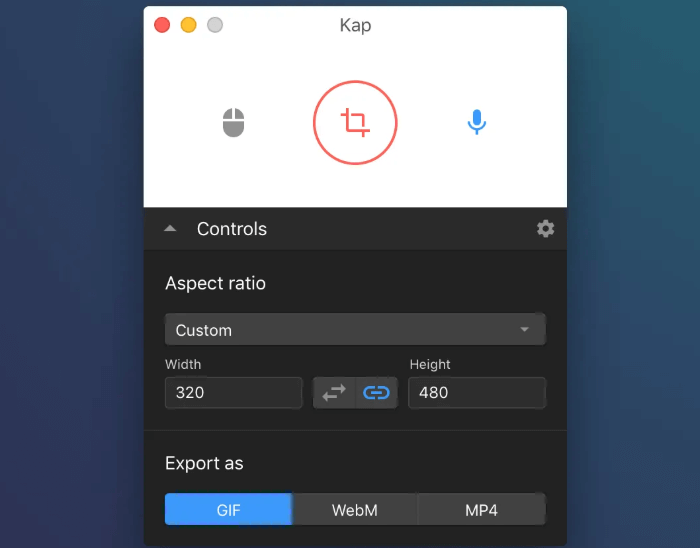Click the Height field showing 480
Image resolution: width=700 pixels, height=548 pixels.
pyautogui.click(x=477, y=393)
